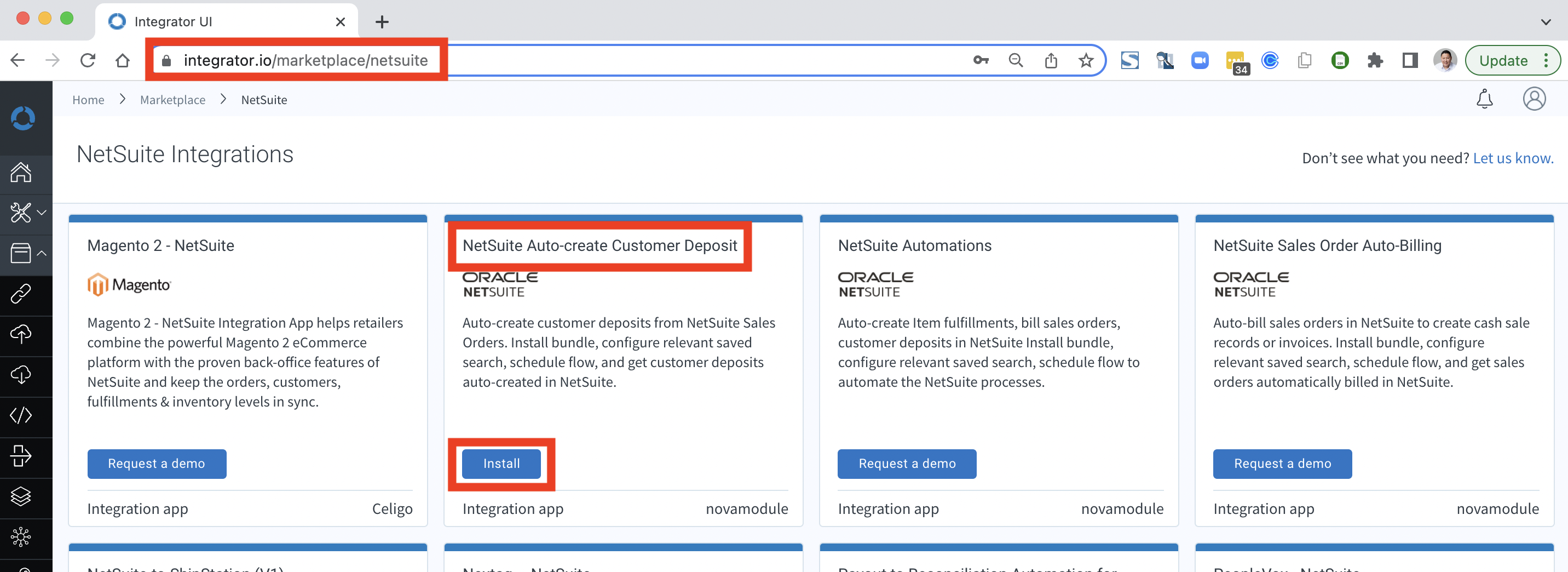Open Connections link icon in sidebar
This screenshot has height=572, width=1568.
pyautogui.click(x=21, y=294)
